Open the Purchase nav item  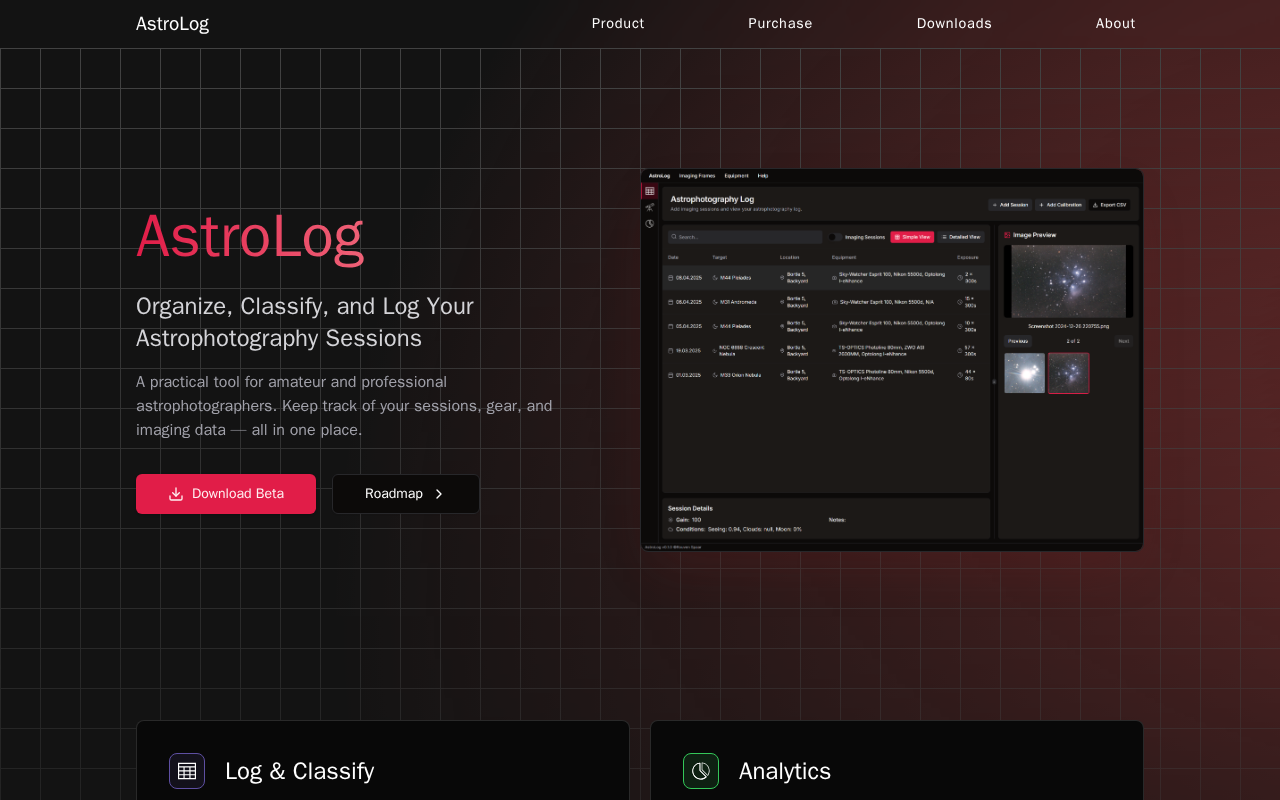tap(780, 23)
